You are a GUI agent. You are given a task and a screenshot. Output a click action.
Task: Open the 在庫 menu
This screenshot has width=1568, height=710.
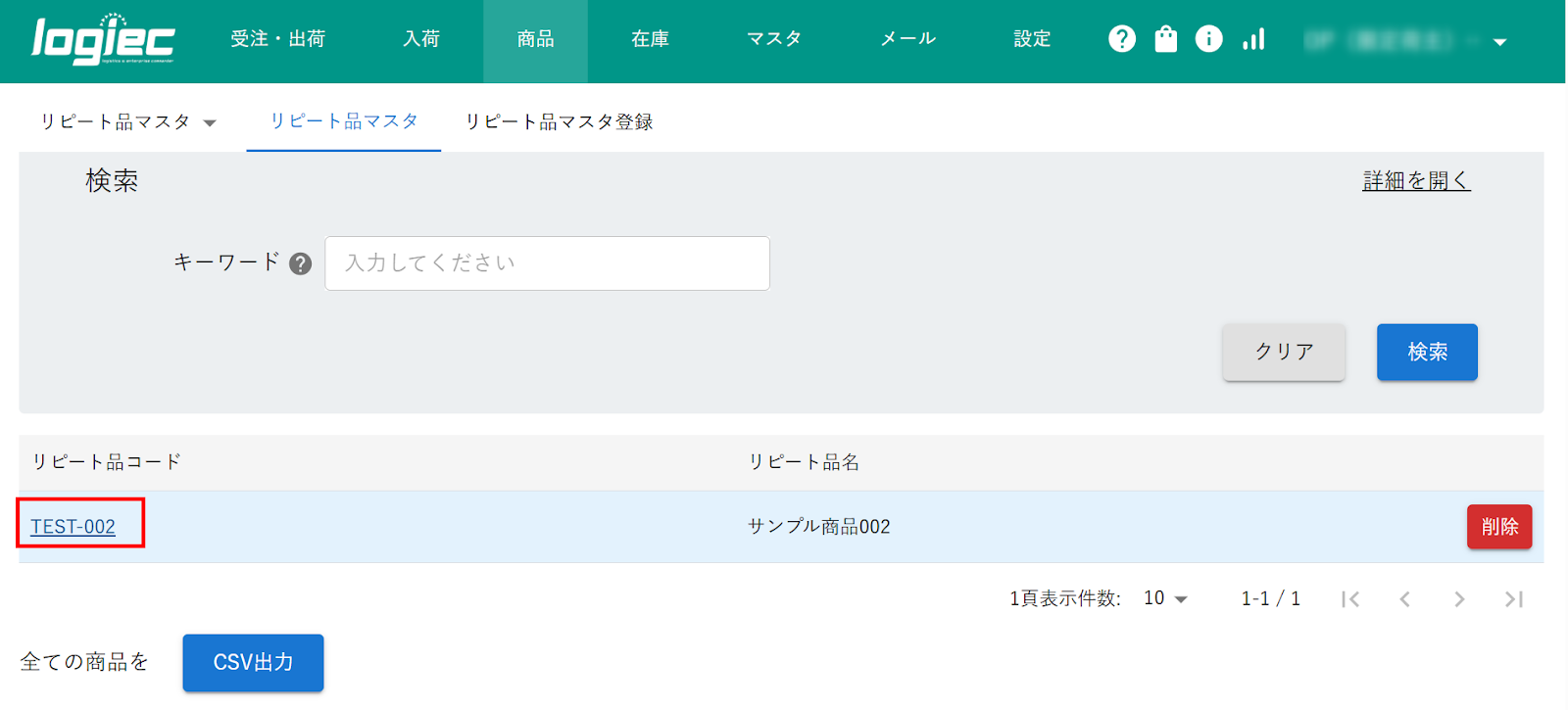(x=650, y=39)
